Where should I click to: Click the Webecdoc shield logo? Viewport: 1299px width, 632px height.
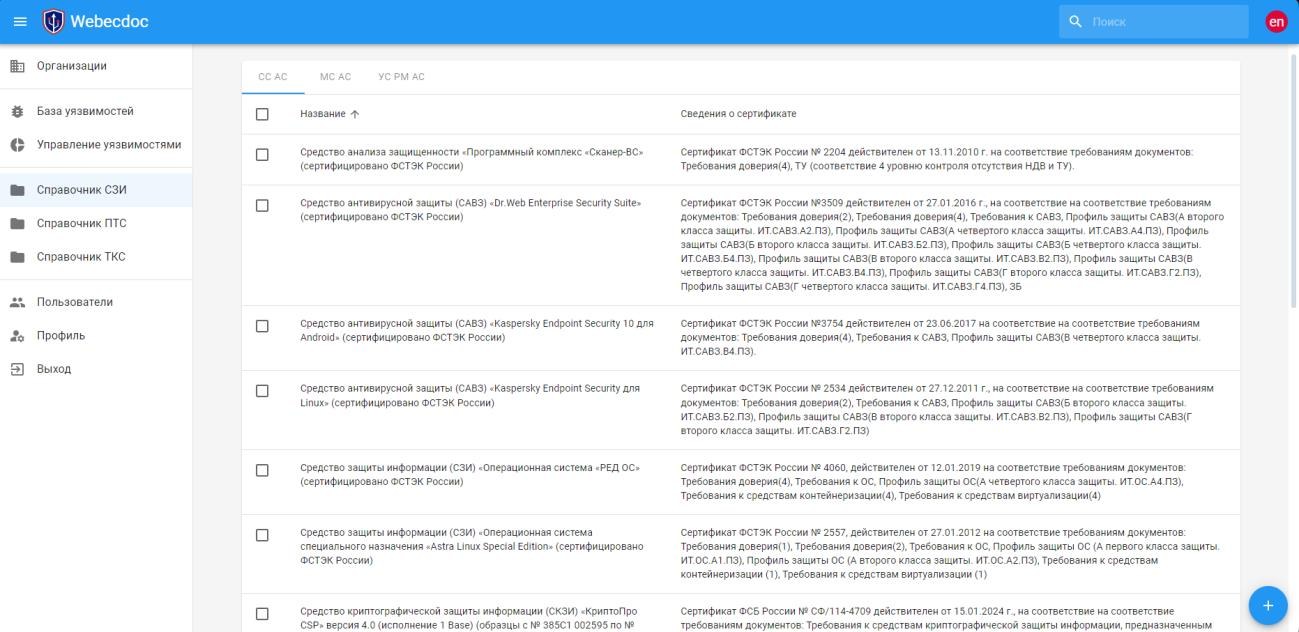tap(54, 21)
